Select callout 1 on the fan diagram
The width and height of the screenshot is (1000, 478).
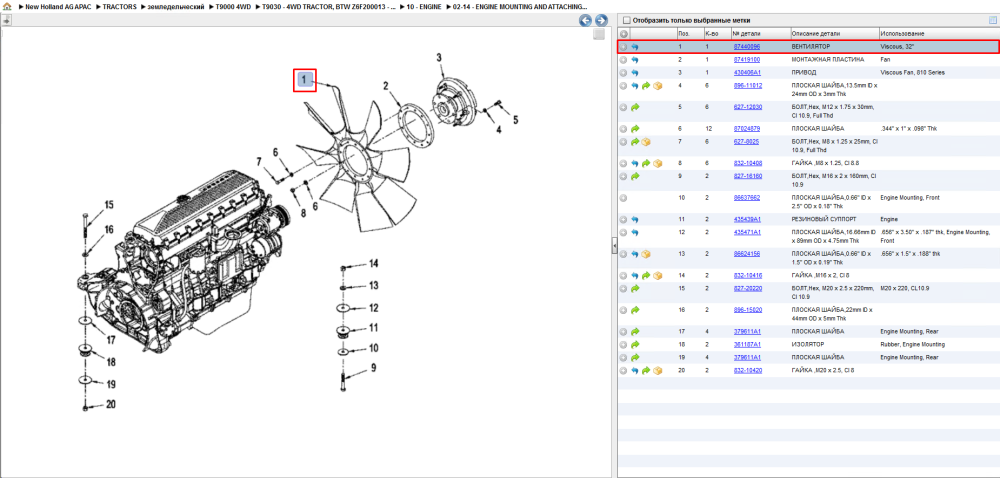[305, 80]
